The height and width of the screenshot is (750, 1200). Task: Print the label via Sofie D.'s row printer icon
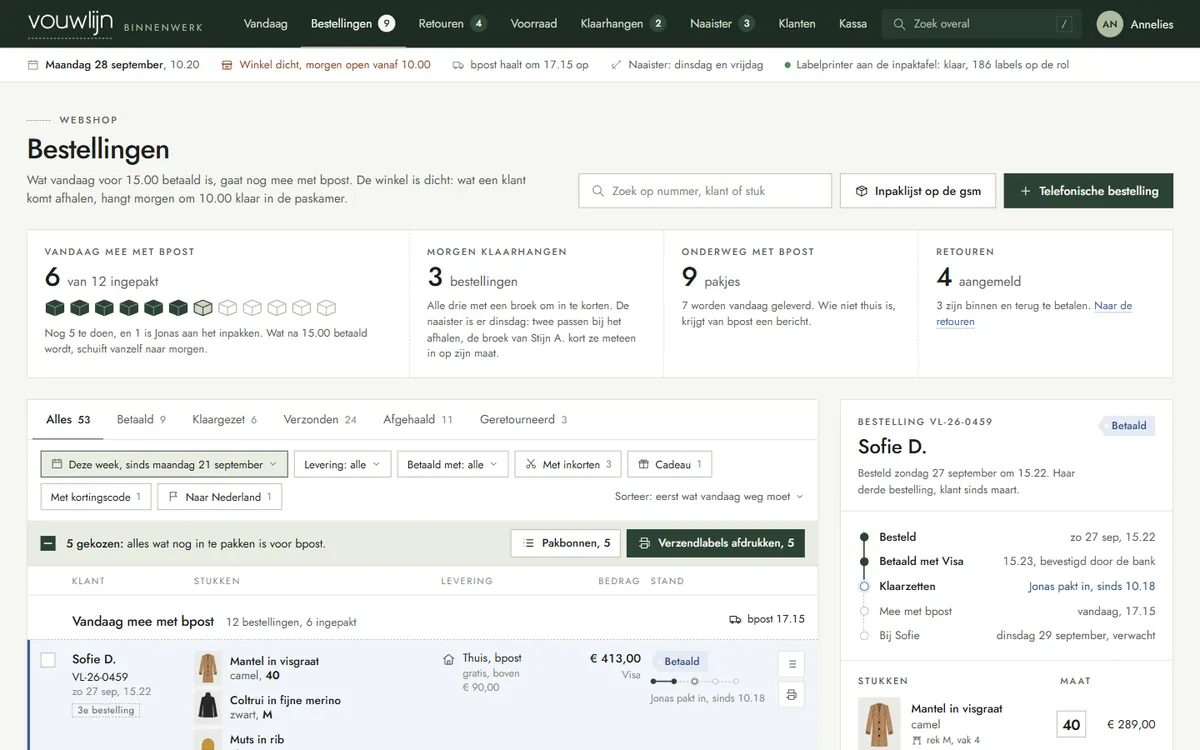(791, 695)
